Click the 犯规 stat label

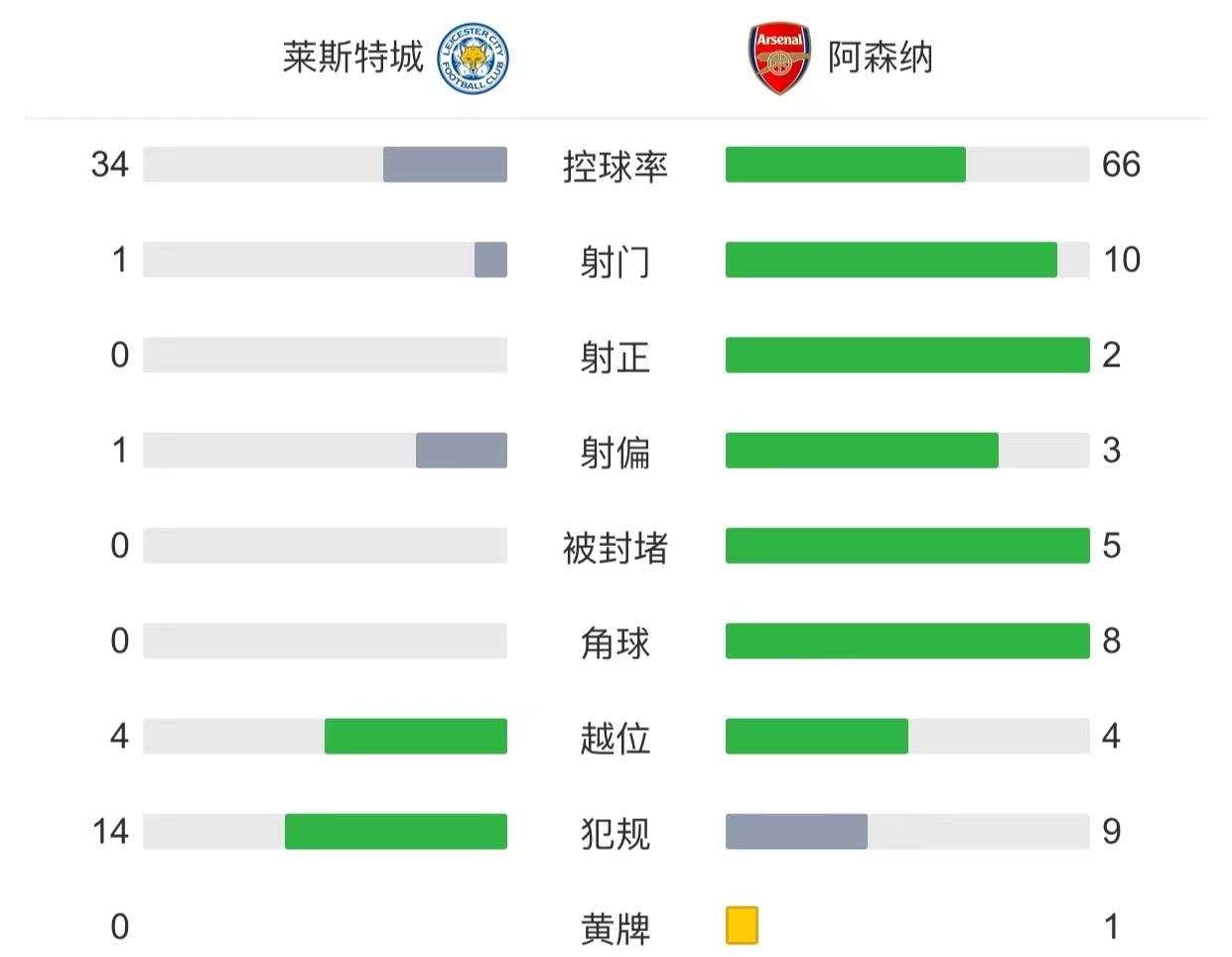pyautogui.click(x=616, y=833)
